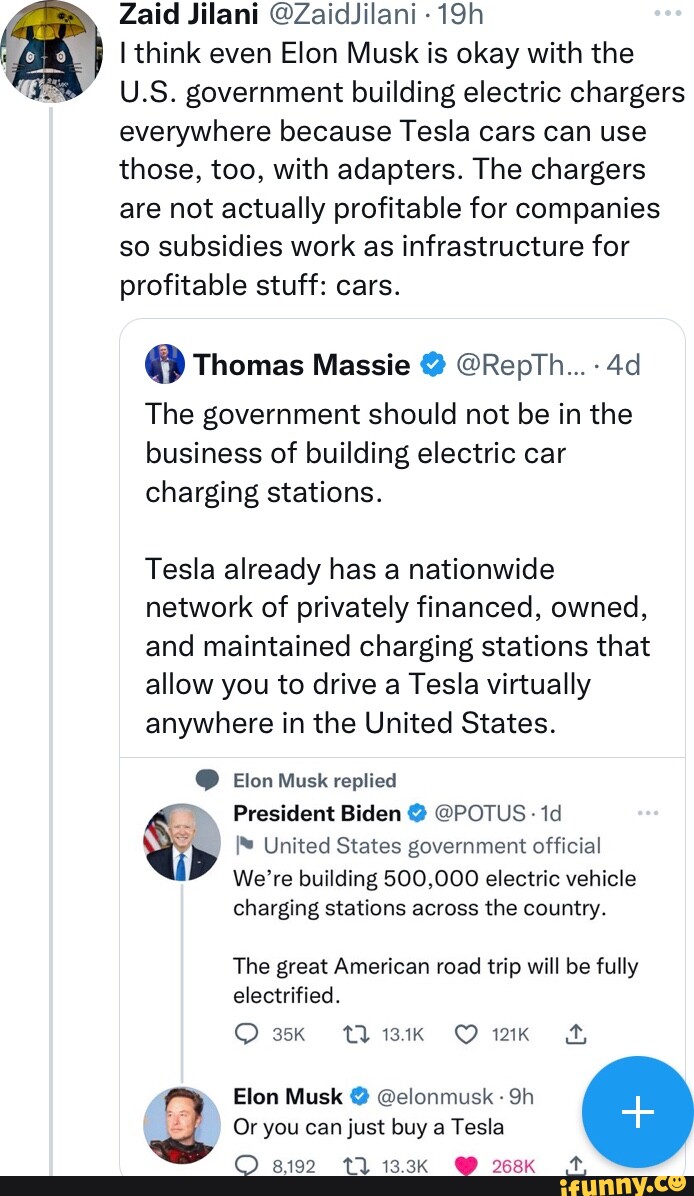Click the @POTUS handle
Image resolution: width=694 pixels, height=1196 pixels.
479,813
